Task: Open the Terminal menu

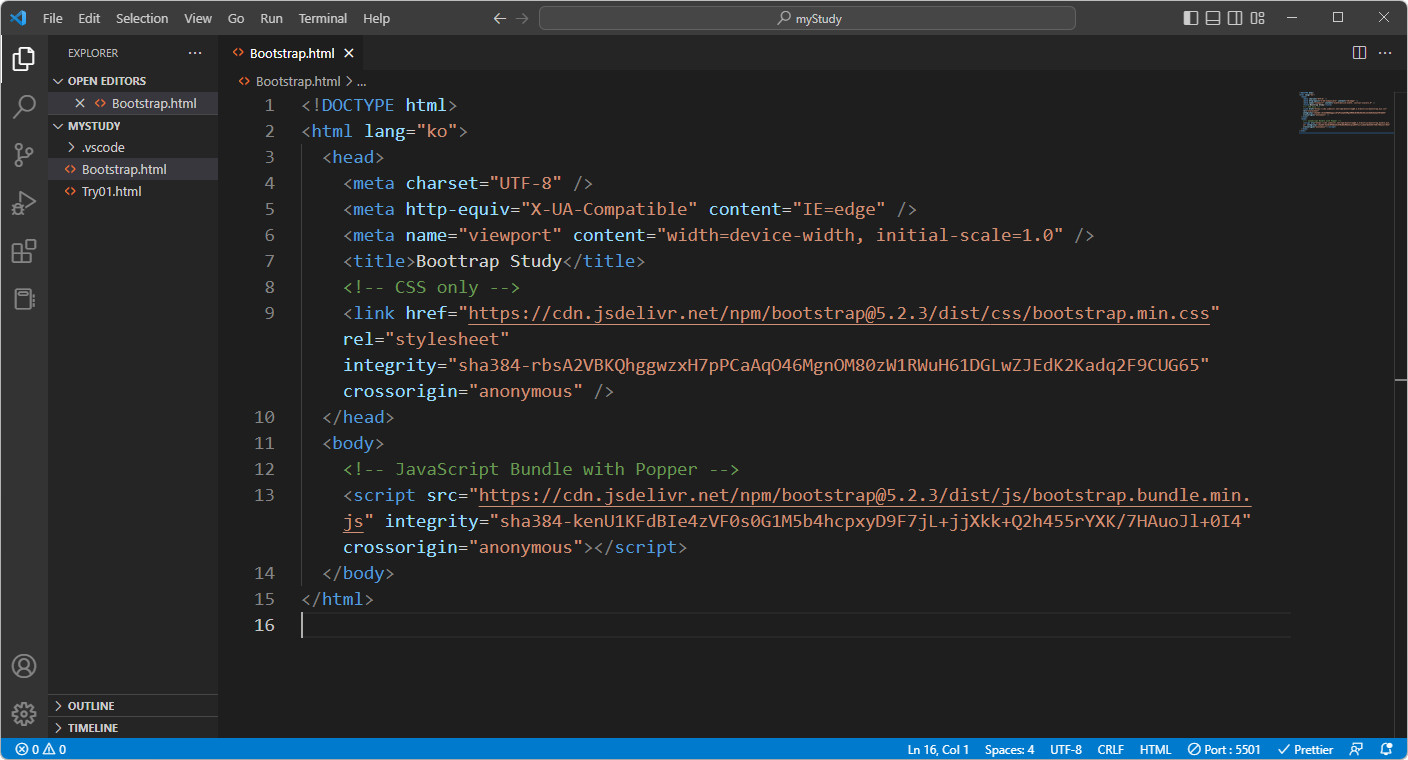Action: [323, 18]
